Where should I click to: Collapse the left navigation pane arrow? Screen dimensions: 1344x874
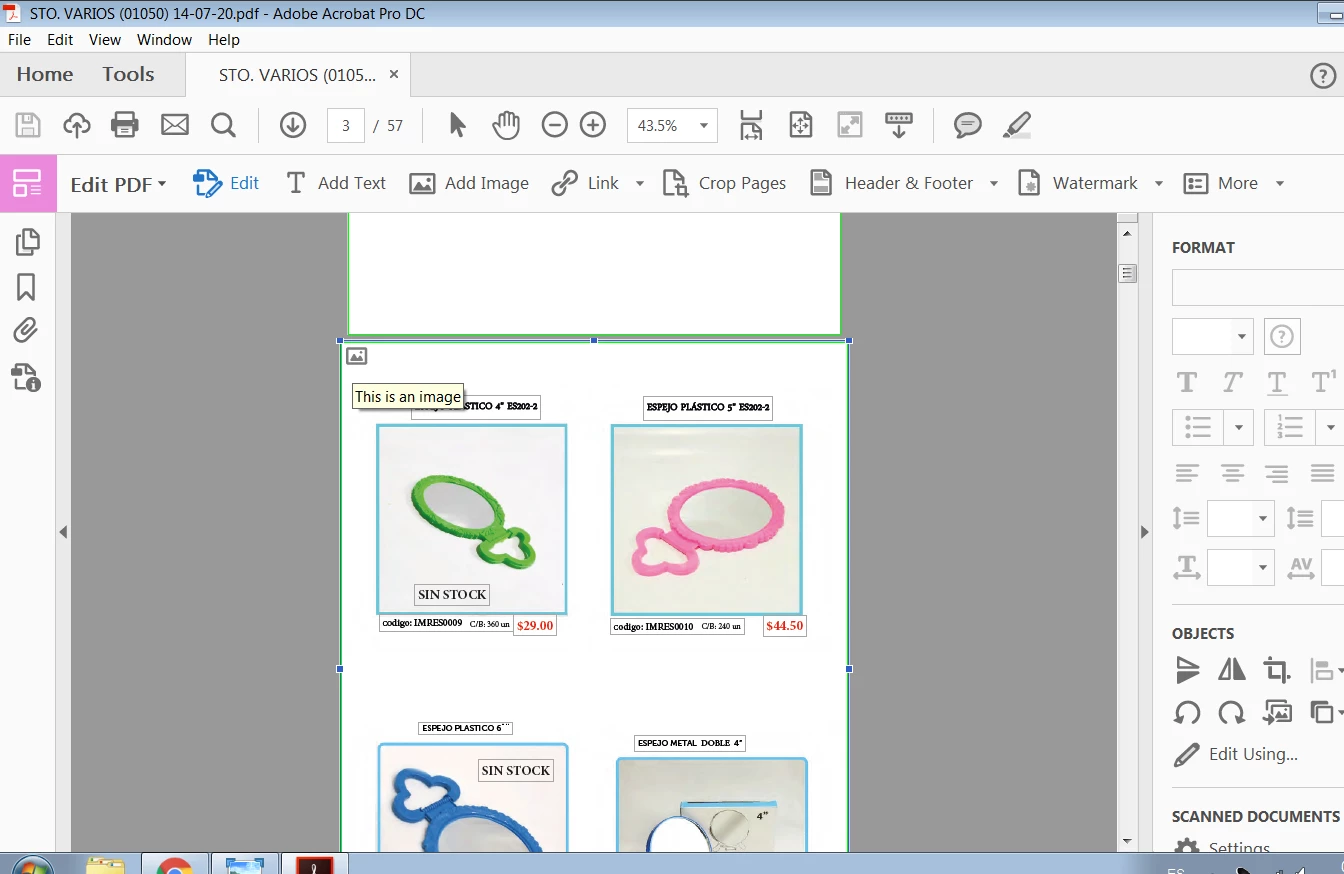[x=63, y=532]
